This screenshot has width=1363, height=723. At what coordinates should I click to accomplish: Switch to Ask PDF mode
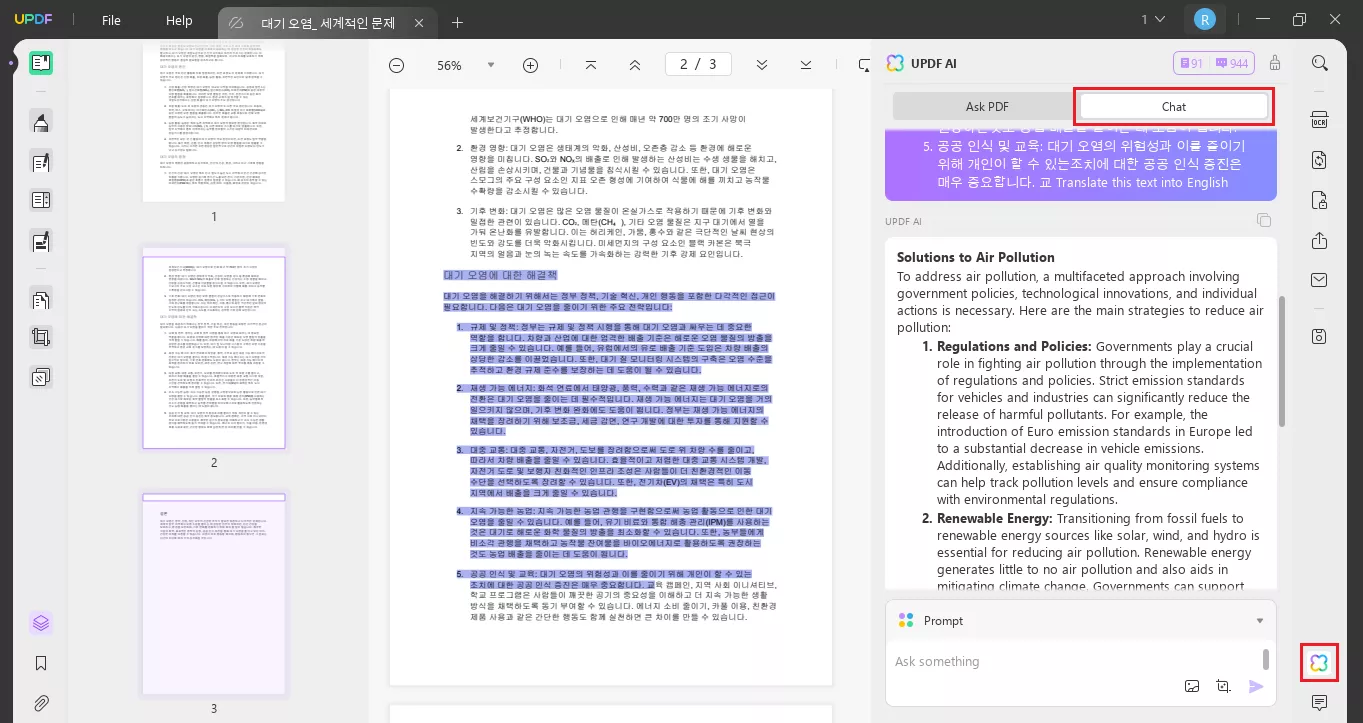pyautogui.click(x=986, y=106)
